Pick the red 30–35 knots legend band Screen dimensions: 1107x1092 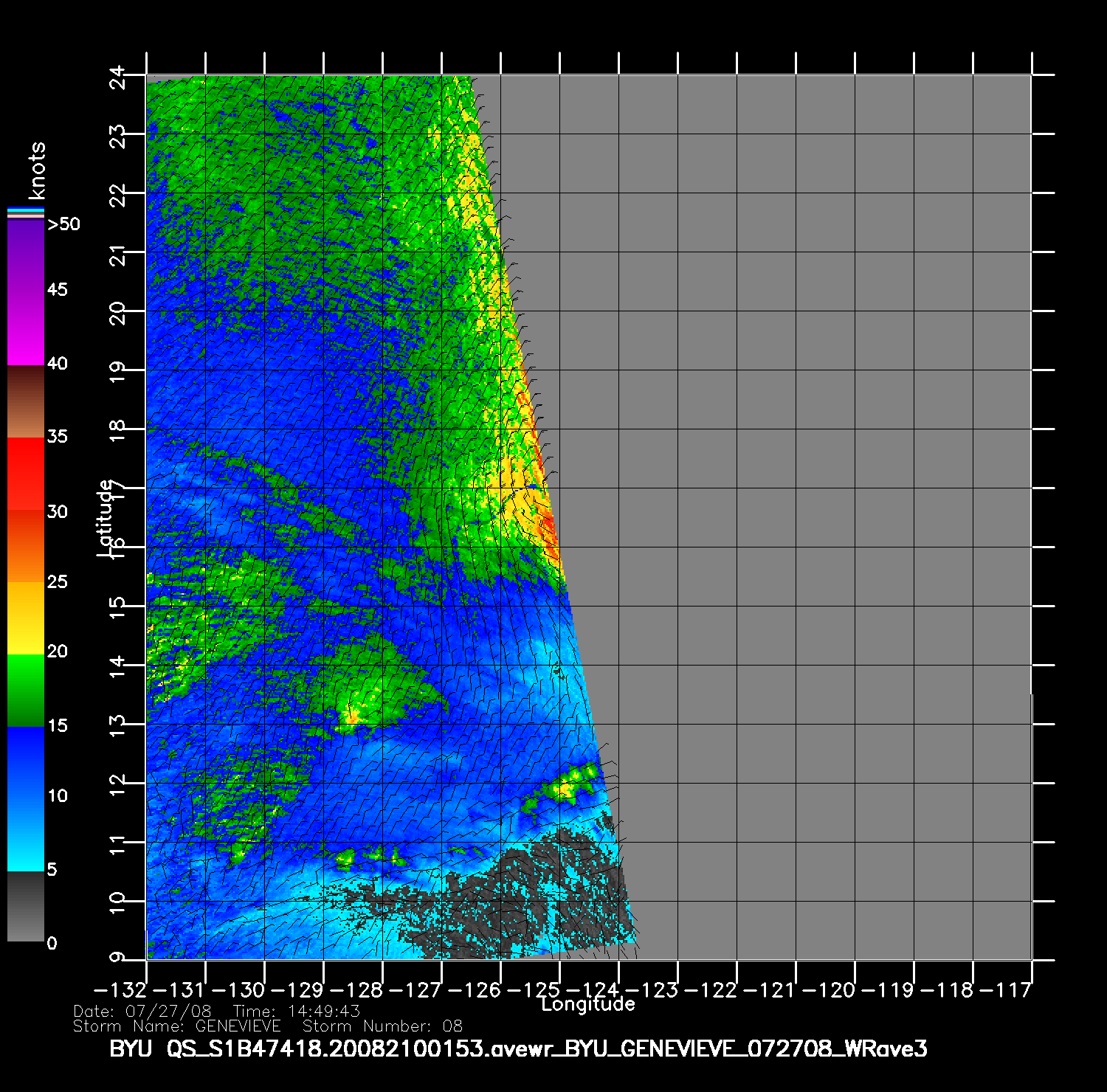pos(26,472)
